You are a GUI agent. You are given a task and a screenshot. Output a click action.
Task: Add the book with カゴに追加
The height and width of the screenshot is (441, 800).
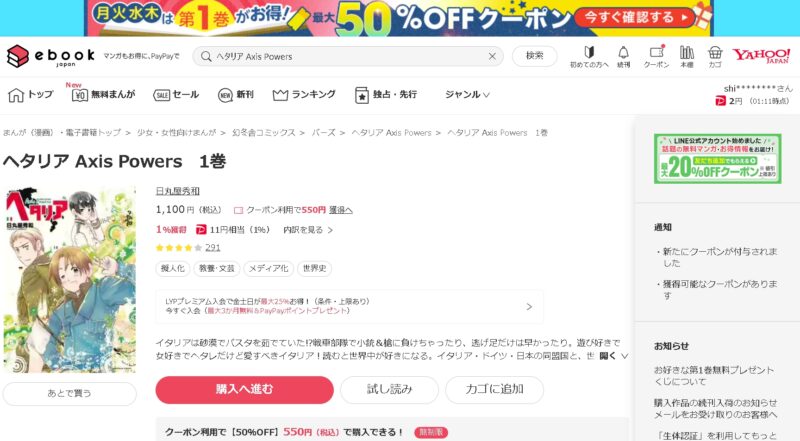494,389
